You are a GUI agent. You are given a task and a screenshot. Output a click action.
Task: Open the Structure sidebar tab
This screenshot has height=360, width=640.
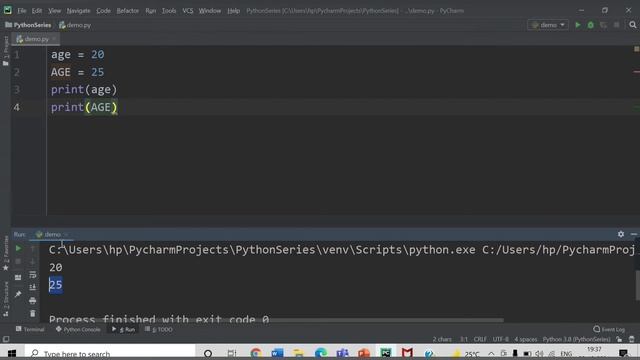(x=6, y=299)
